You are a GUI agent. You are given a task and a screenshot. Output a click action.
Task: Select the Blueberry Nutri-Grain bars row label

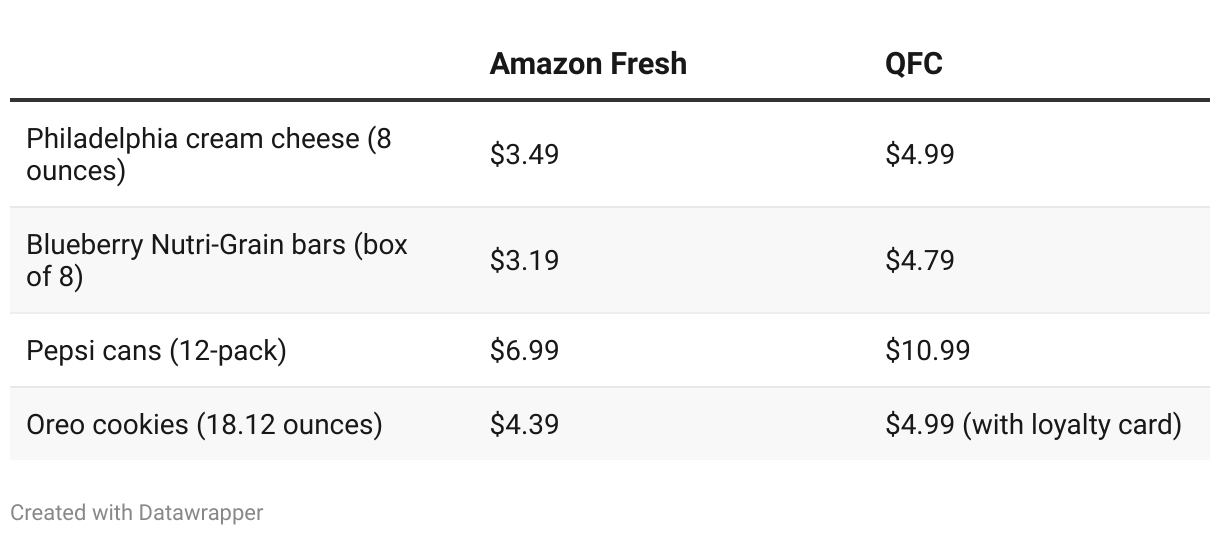(x=217, y=260)
